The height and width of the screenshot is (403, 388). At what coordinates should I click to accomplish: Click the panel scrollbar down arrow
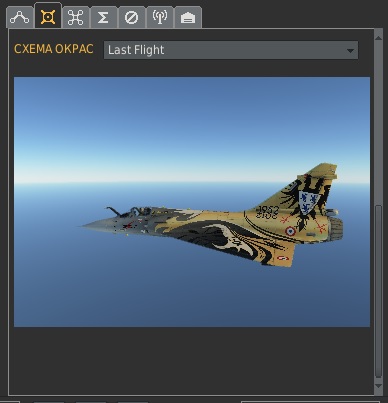[378, 386]
